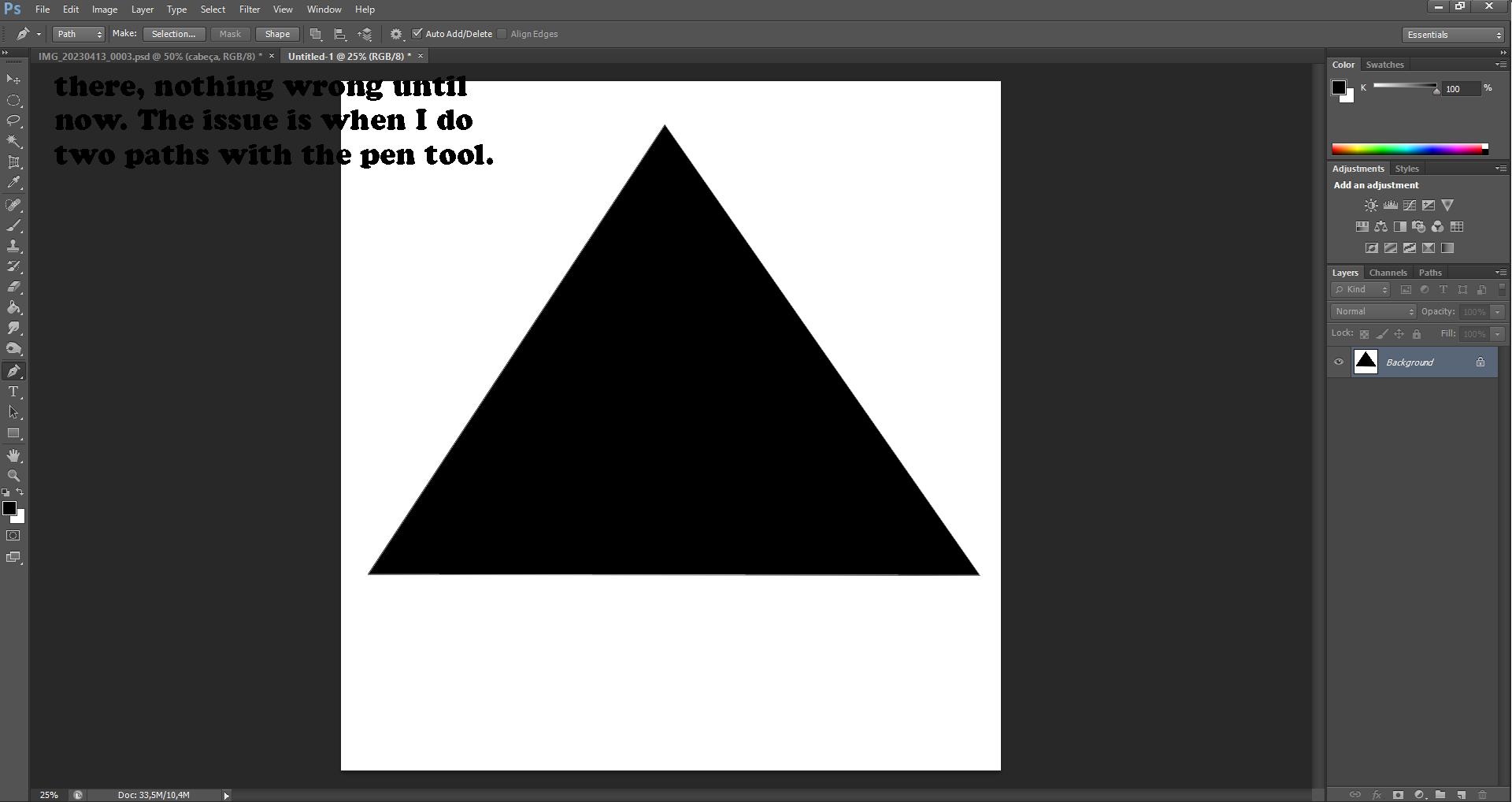Toggle lock position
The width and height of the screenshot is (1512, 802).
tap(1399, 334)
